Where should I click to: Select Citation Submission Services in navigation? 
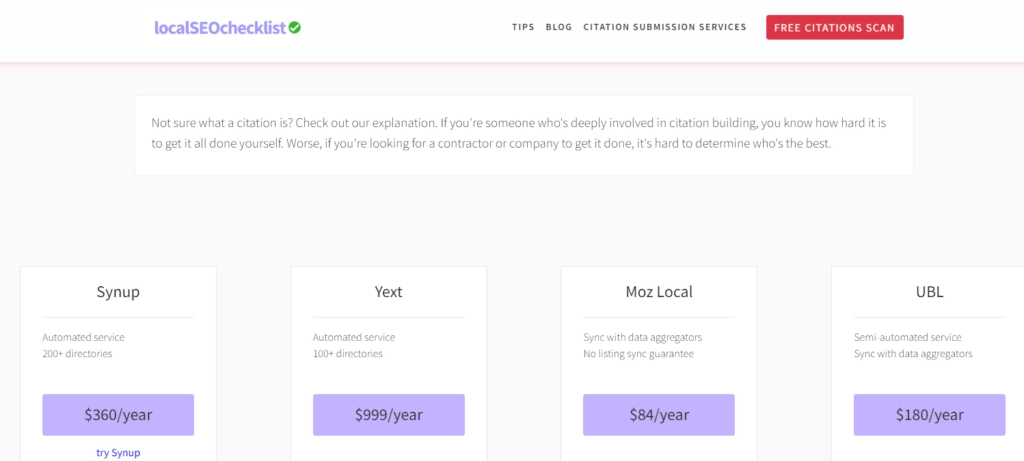(x=665, y=27)
